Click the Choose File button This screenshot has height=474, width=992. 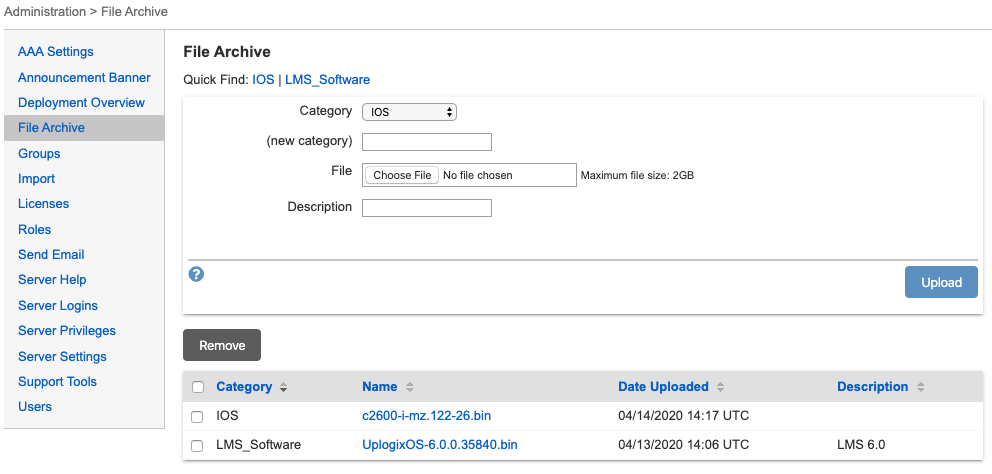pos(402,175)
